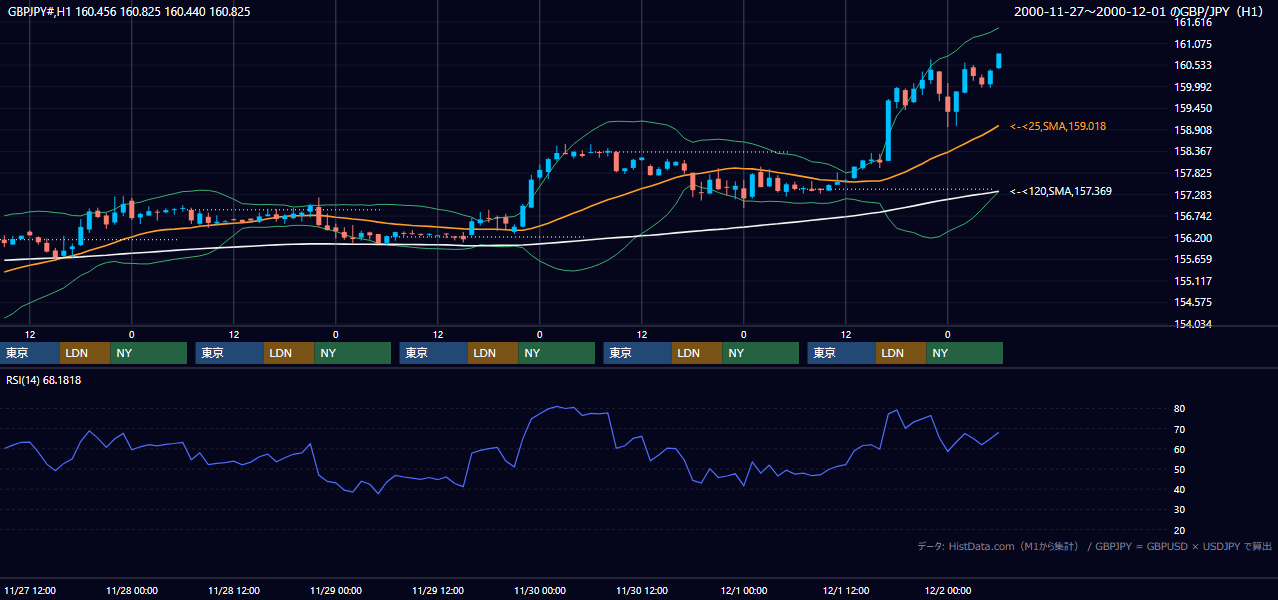Click price axis value 159.450

coord(1193,108)
